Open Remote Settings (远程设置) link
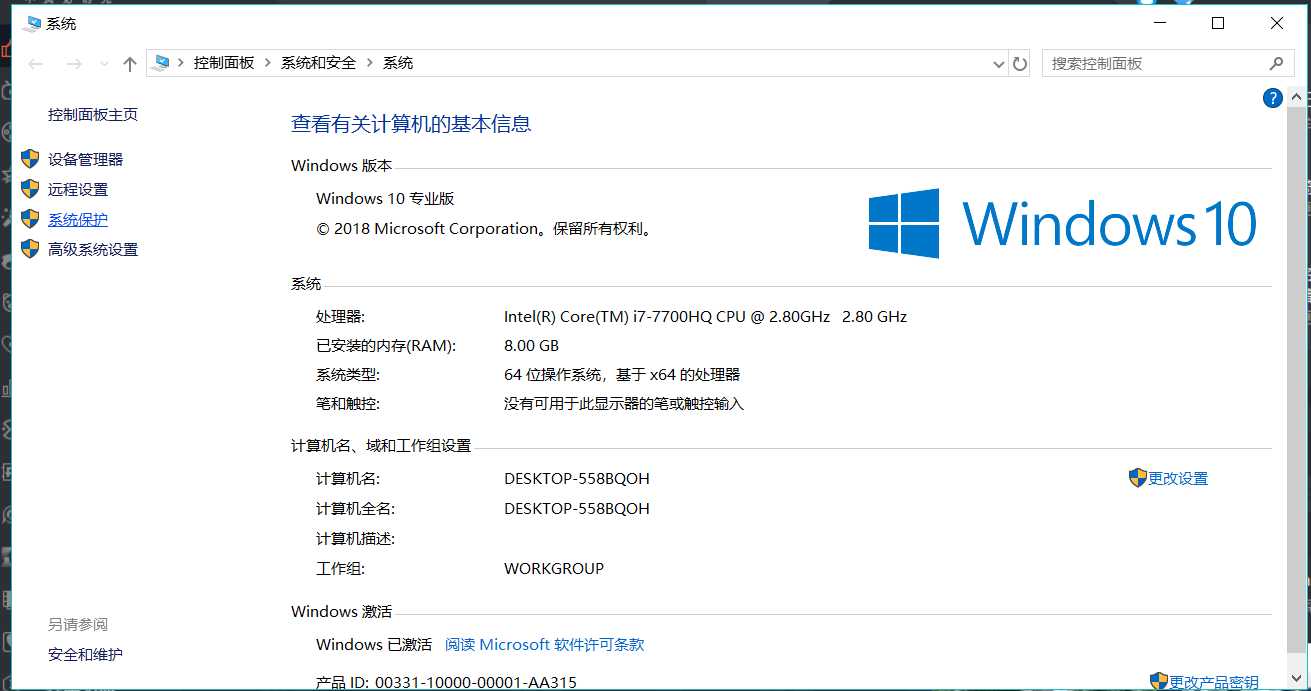The width and height of the screenshot is (1311, 691). (78, 189)
